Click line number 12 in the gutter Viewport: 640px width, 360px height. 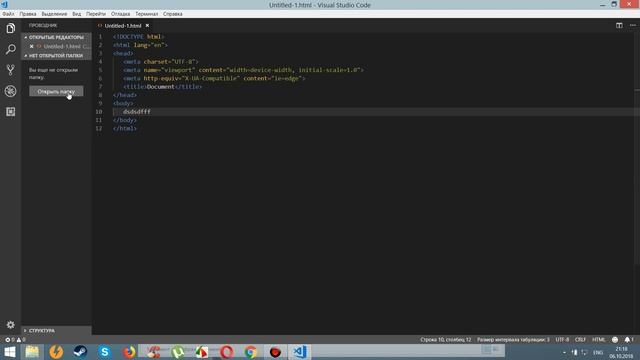[x=99, y=128]
